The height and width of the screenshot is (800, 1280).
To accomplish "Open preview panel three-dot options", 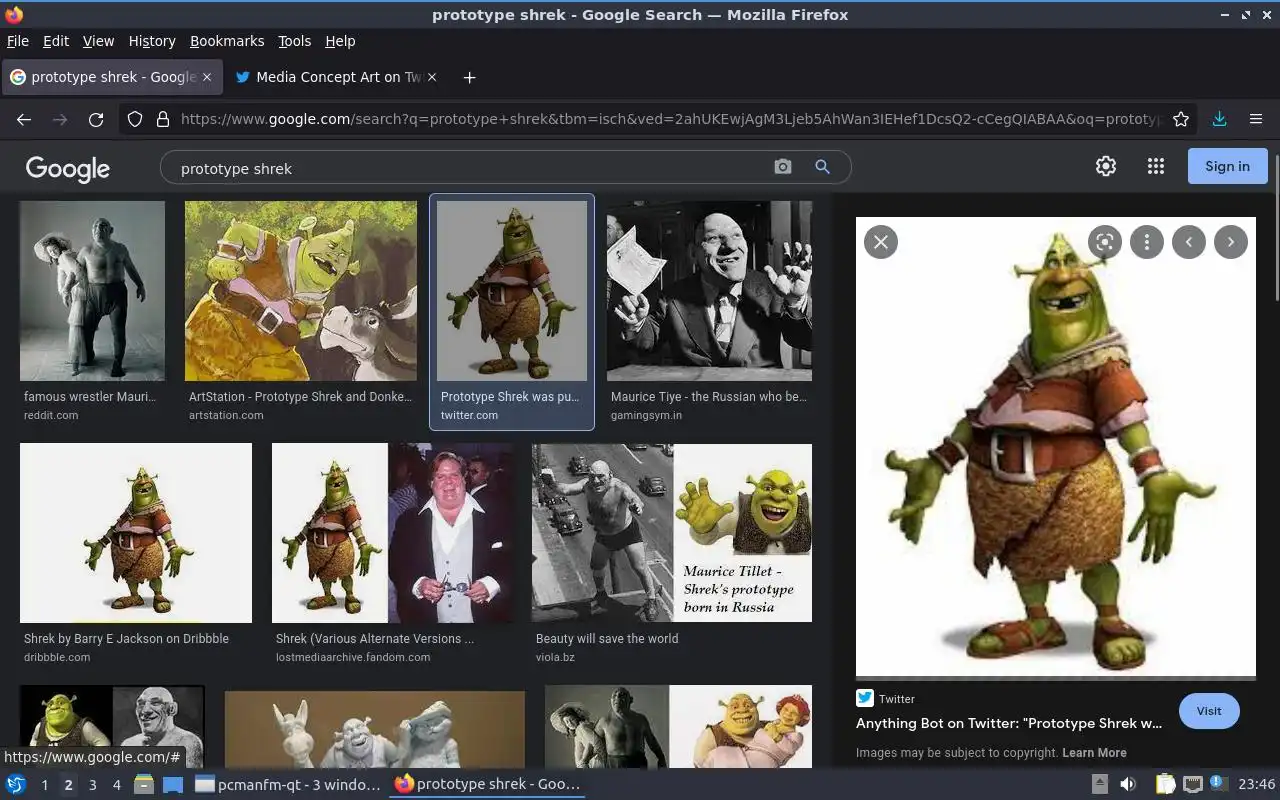I will [x=1147, y=242].
